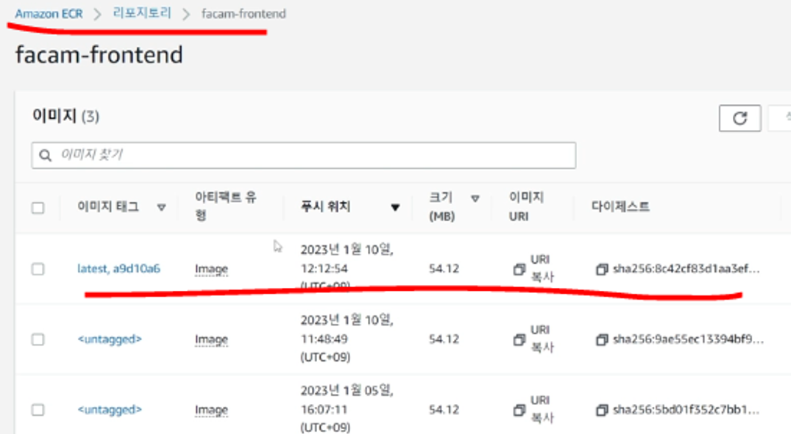The image size is (791, 434).
Task: Click digest text sha256:8c42cf83d1aa3ef
Action: [686, 269]
